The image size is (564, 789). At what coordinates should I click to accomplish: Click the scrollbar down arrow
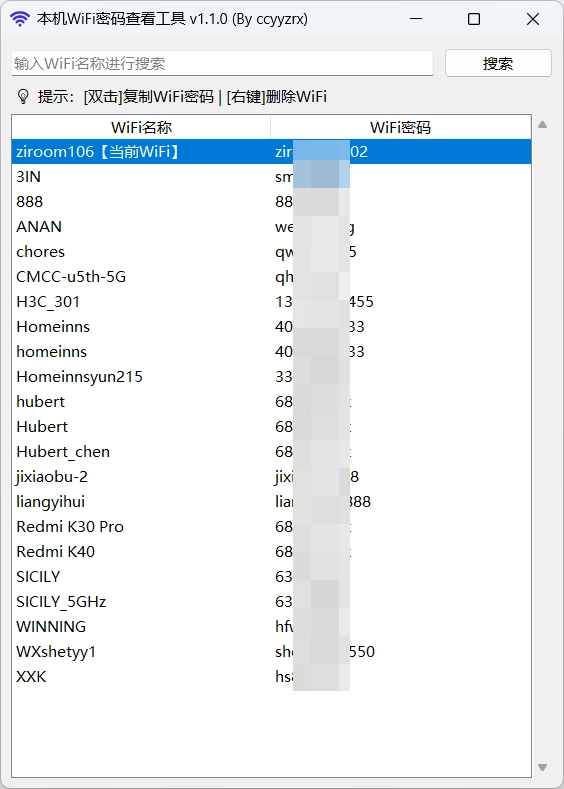[542, 767]
